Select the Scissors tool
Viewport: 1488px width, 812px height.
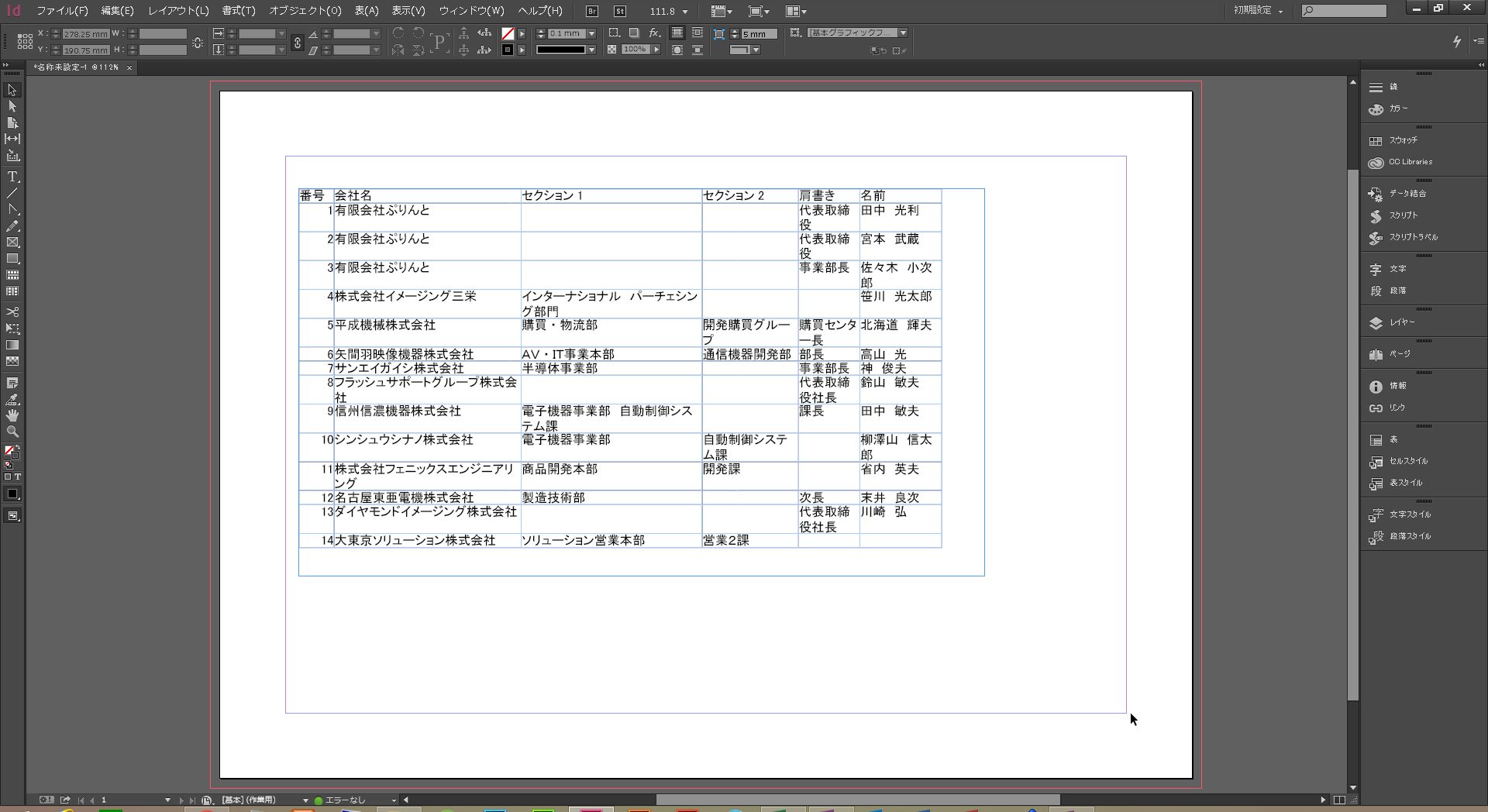12,311
